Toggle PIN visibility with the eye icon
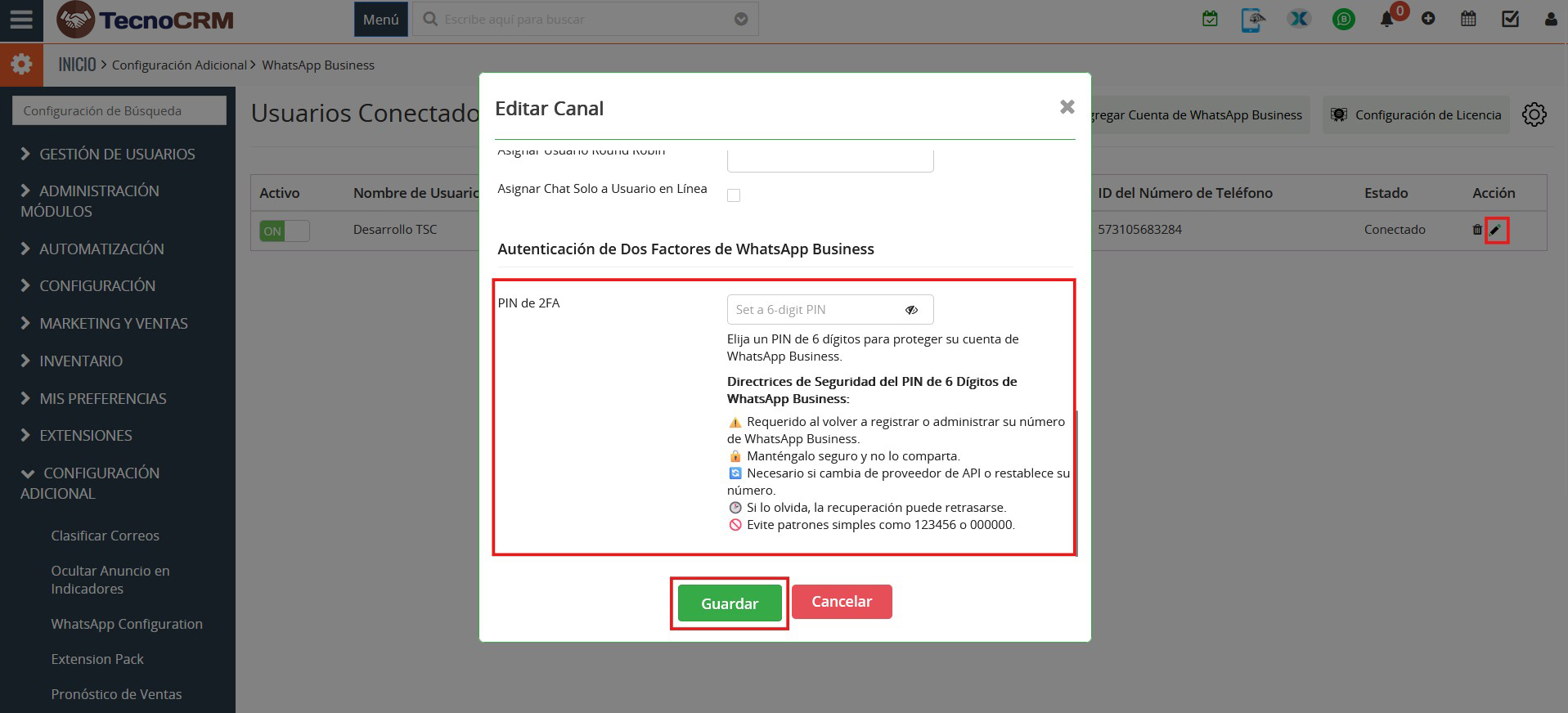Image resolution: width=1568 pixels, height=713 pixels. coord(911,310)
